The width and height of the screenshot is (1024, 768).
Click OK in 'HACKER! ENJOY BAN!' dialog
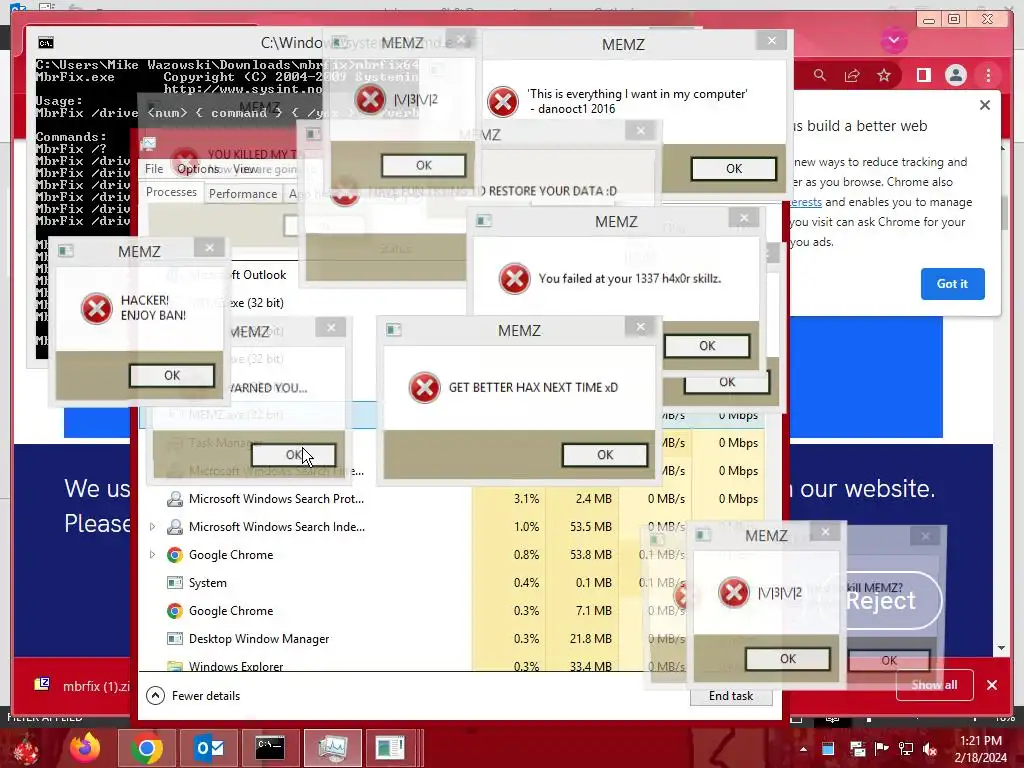click(172, 376)
